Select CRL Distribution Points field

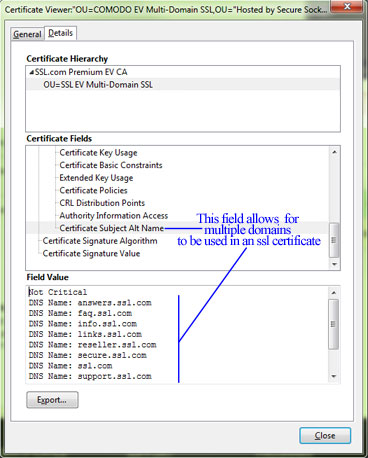pyautogui.click(x=102, y=203)
